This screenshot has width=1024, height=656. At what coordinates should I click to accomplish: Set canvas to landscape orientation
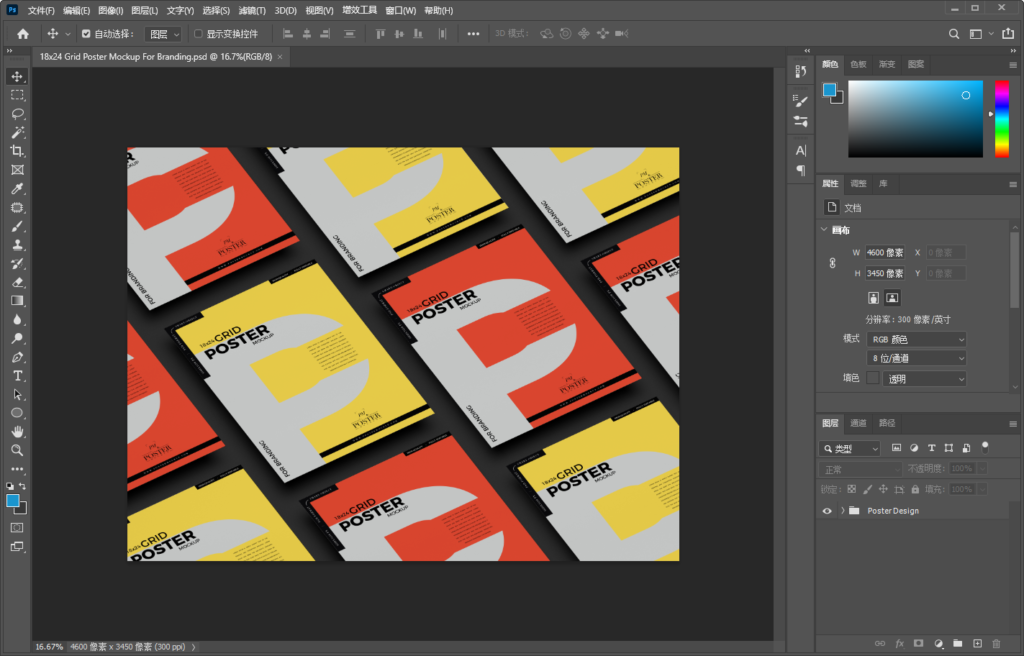(x=891, y=298)
